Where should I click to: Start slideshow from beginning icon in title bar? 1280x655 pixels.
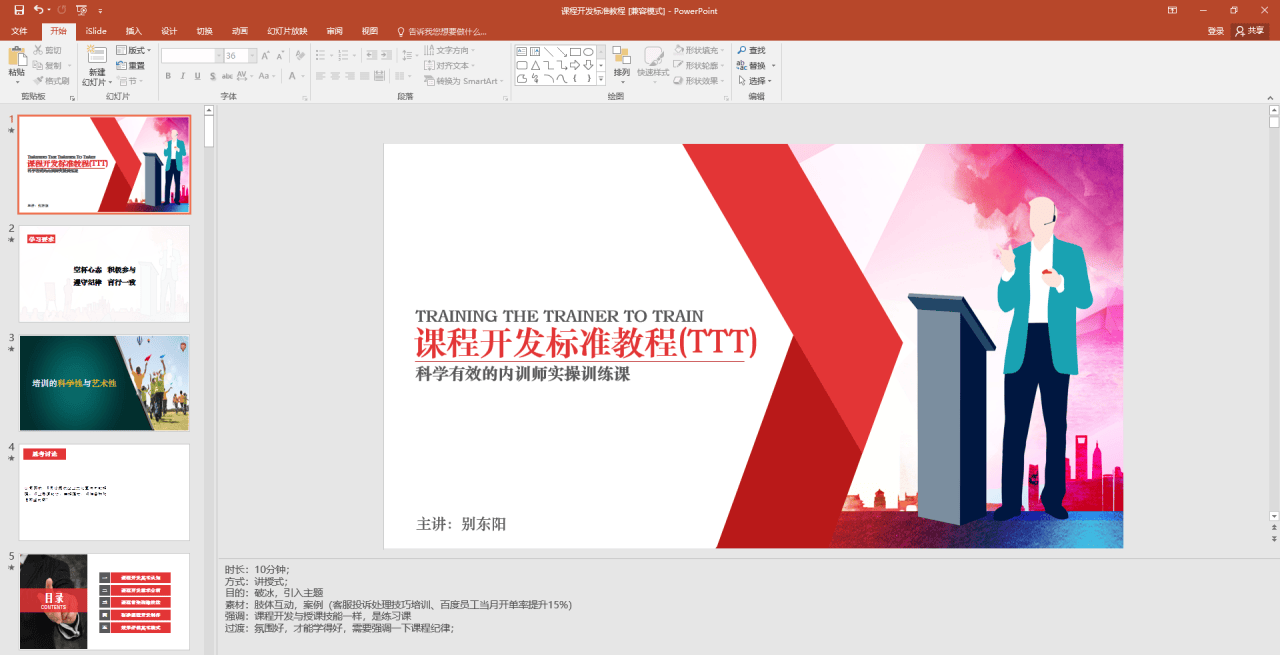click(x=81, y=10)
